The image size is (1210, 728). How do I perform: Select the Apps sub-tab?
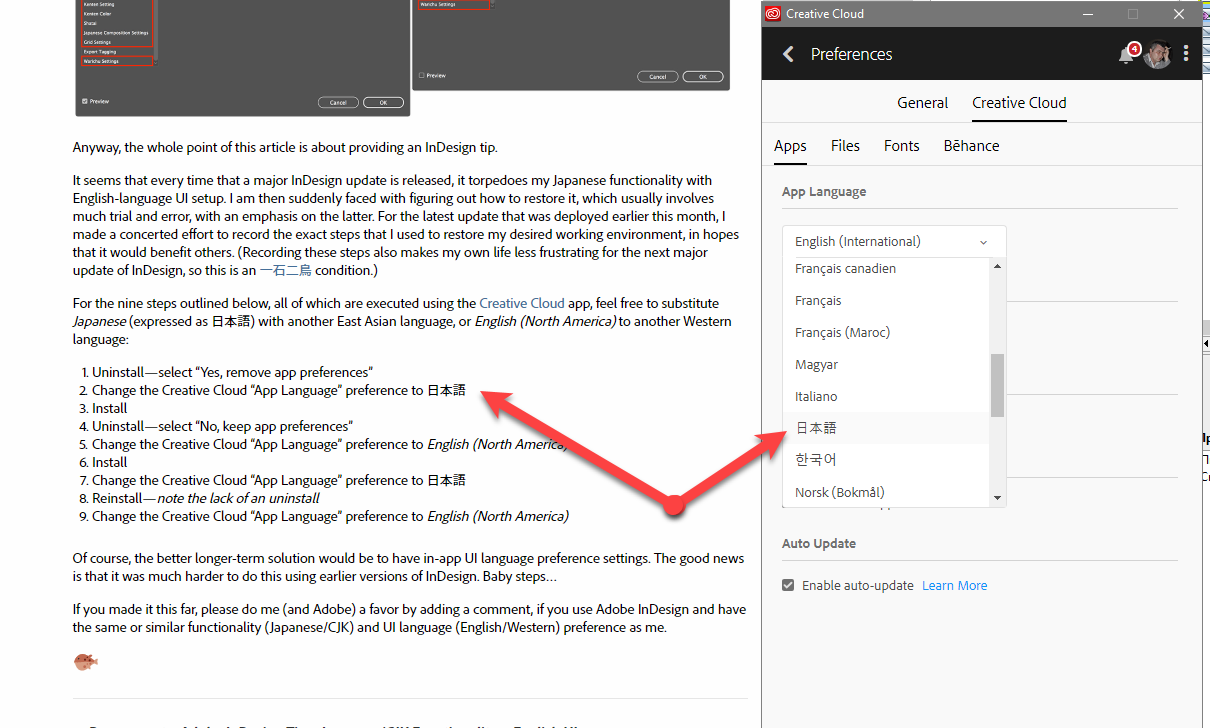point(790,145)
